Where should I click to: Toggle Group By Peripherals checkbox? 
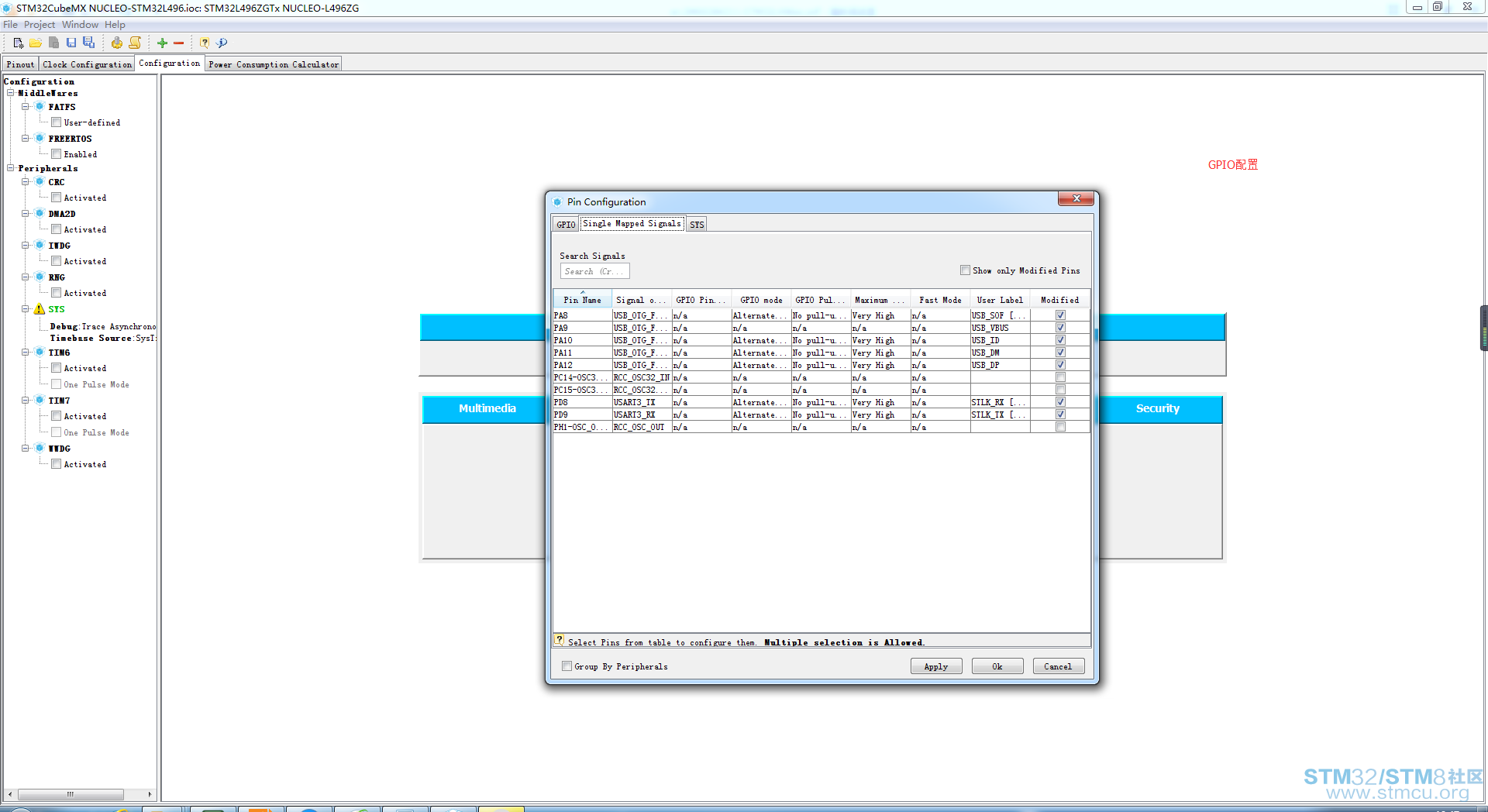point(567,666)
